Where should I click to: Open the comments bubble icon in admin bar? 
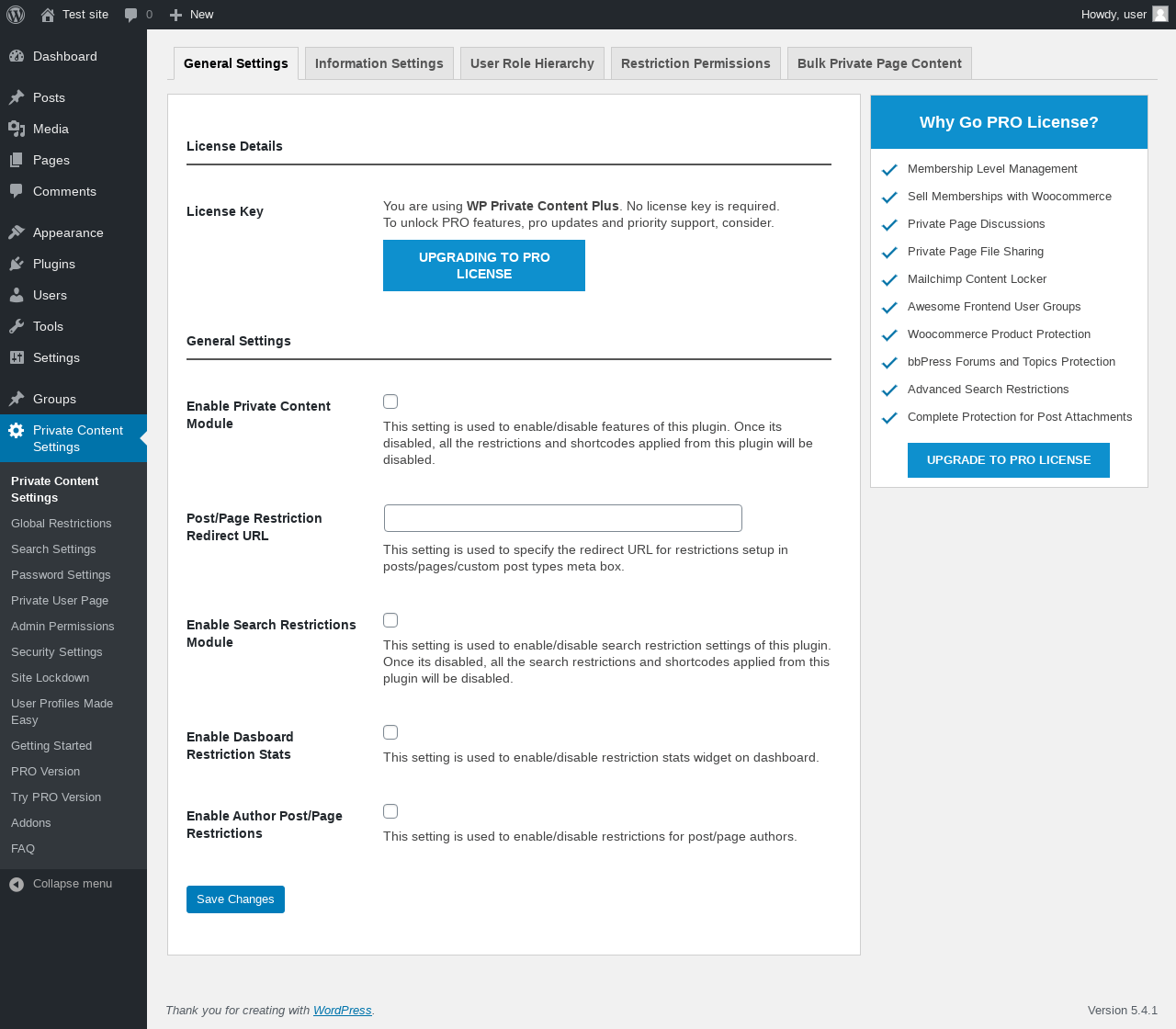point(131,15)
